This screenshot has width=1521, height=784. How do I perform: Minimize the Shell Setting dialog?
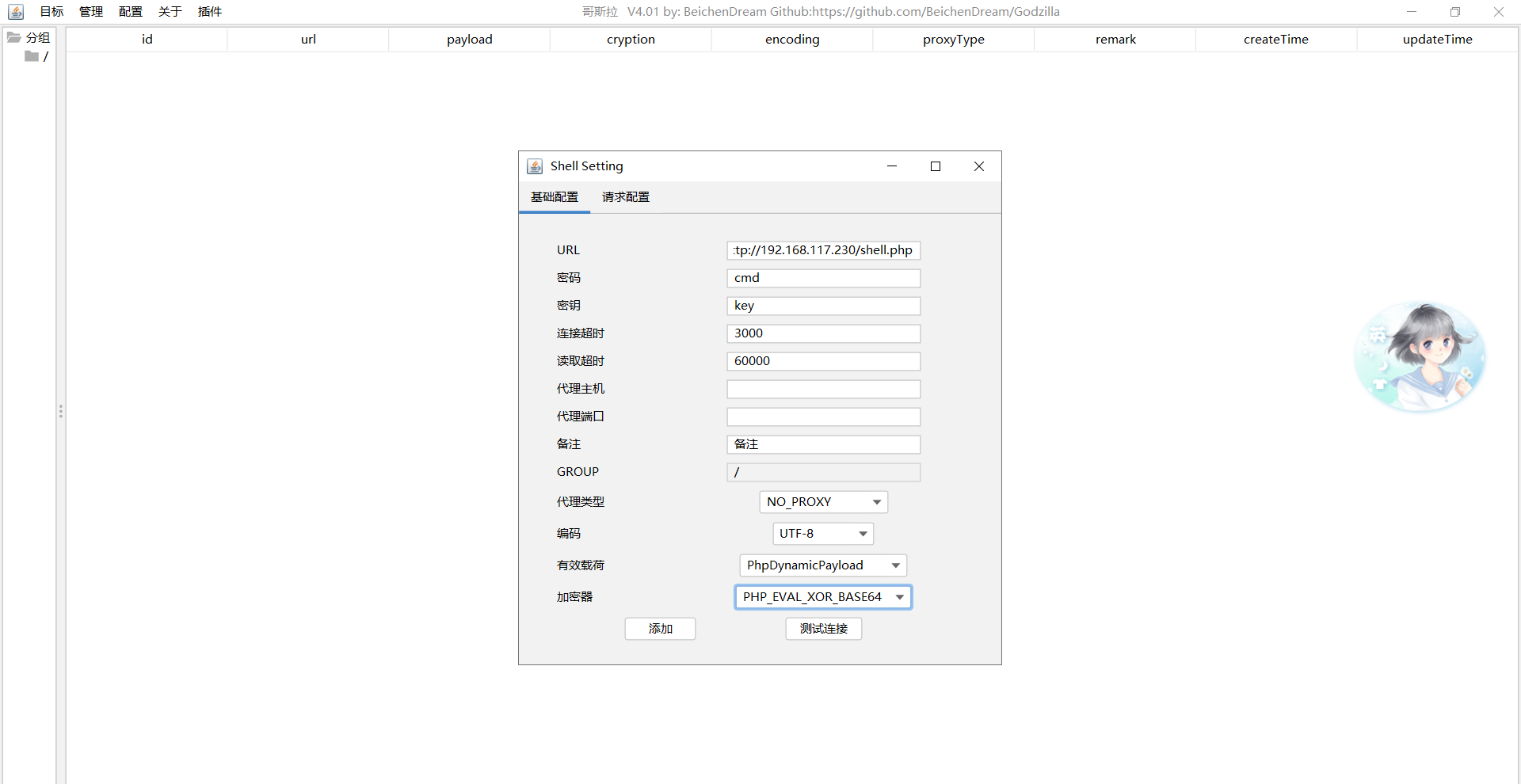(892, 166)
